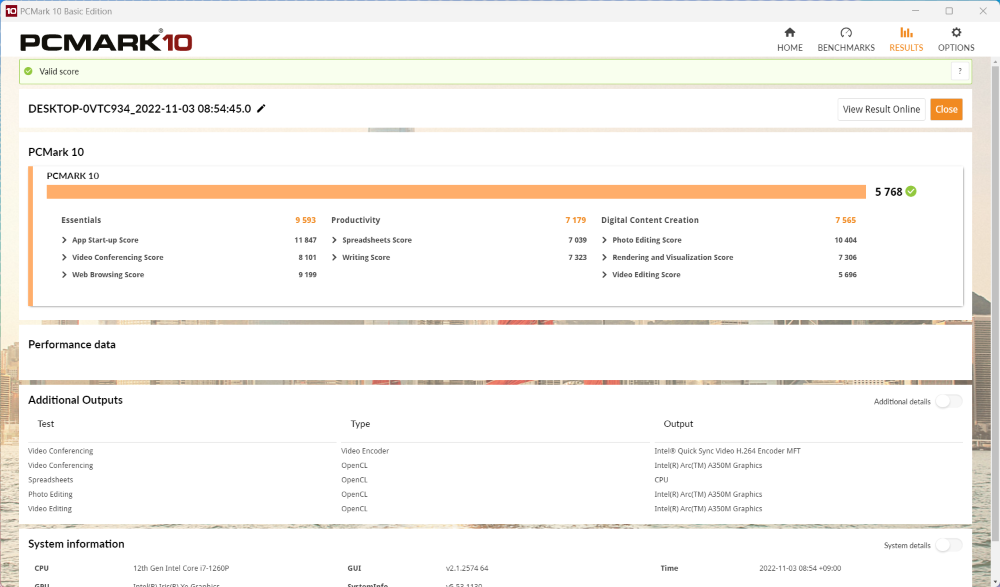Turn on the System details toggle

948,545
